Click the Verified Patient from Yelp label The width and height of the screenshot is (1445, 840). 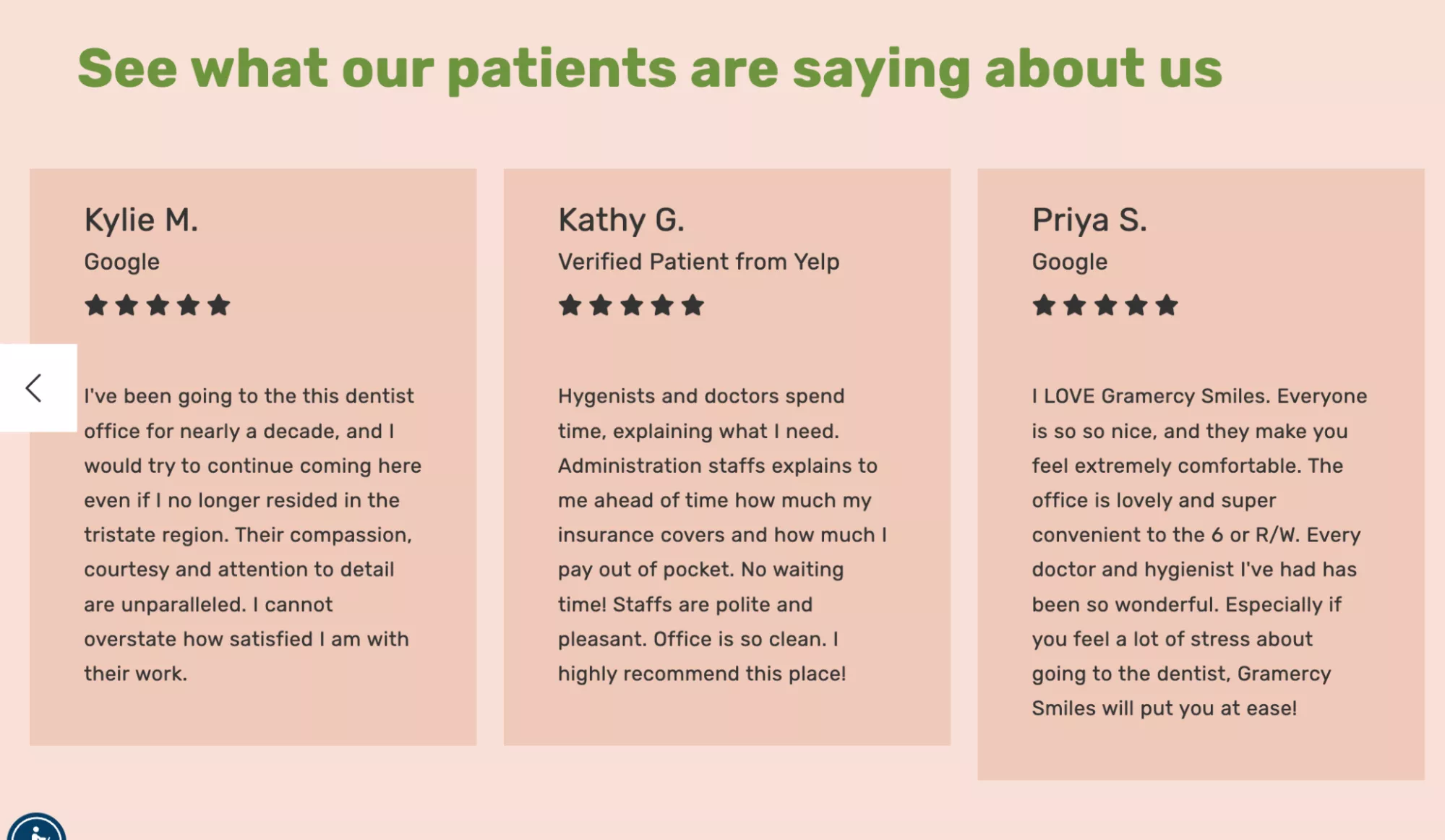[x=698, y=262]
